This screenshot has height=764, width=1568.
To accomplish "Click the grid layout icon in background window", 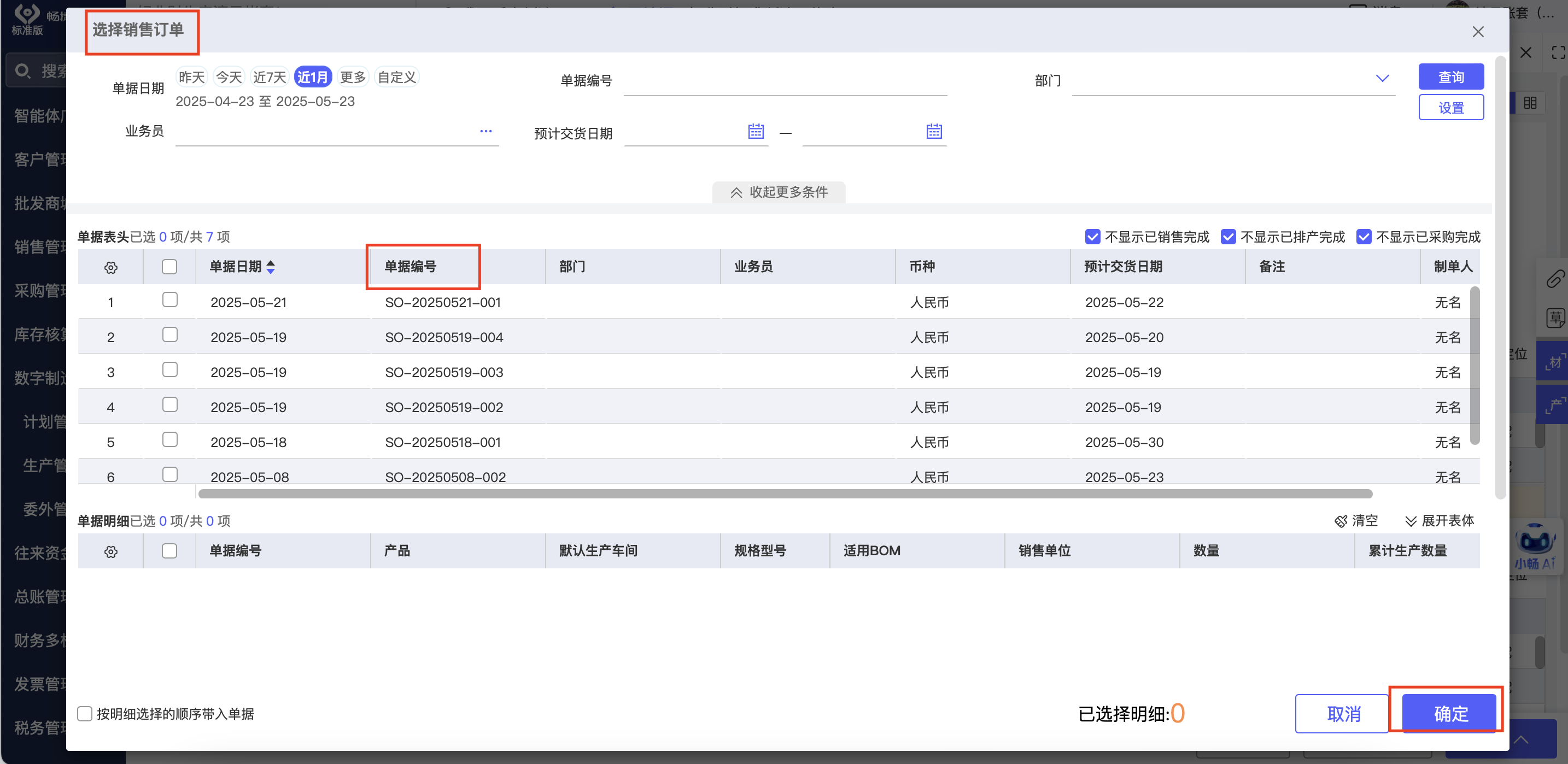I will pos(1530,102).
